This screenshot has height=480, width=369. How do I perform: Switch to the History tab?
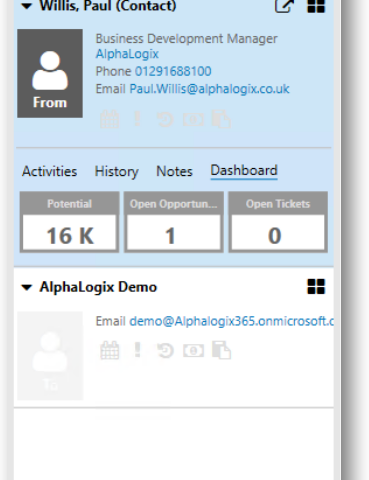pyautogui.click(x=117, y=172)
